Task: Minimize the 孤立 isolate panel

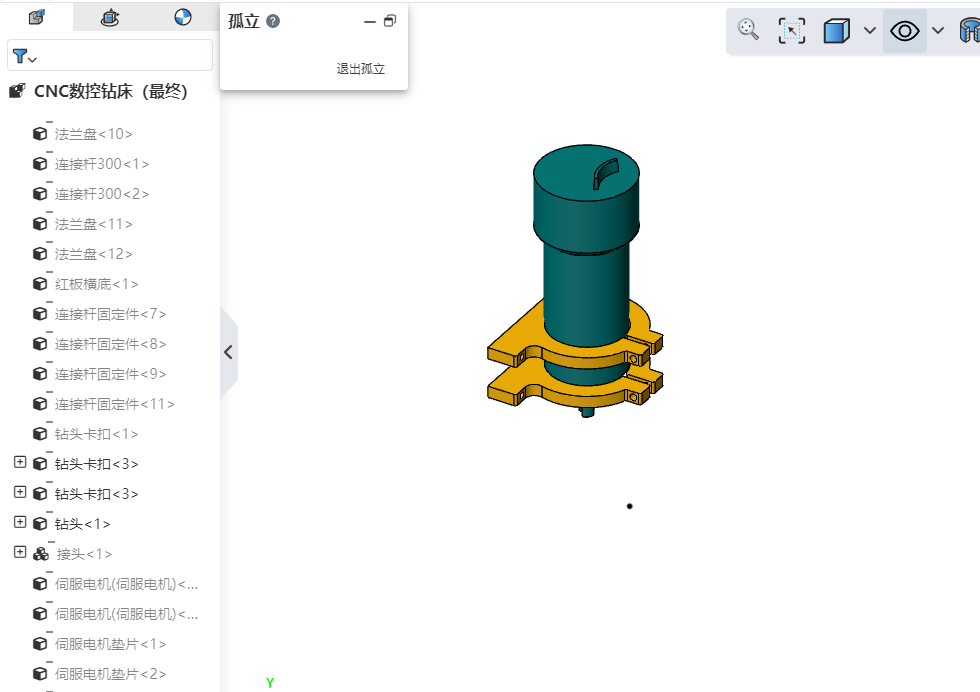Action: click(x=369, y=21)
